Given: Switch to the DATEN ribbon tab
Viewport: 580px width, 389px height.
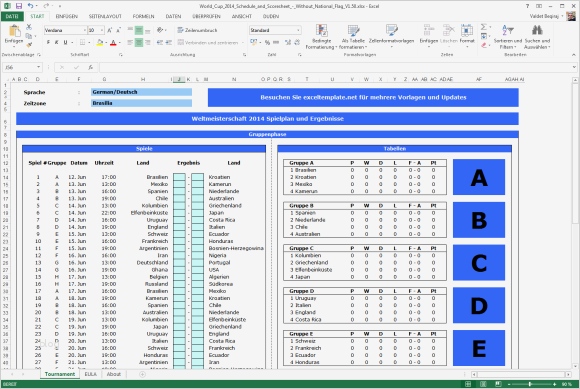Looking at the screenshot, I should click(173, 16).
